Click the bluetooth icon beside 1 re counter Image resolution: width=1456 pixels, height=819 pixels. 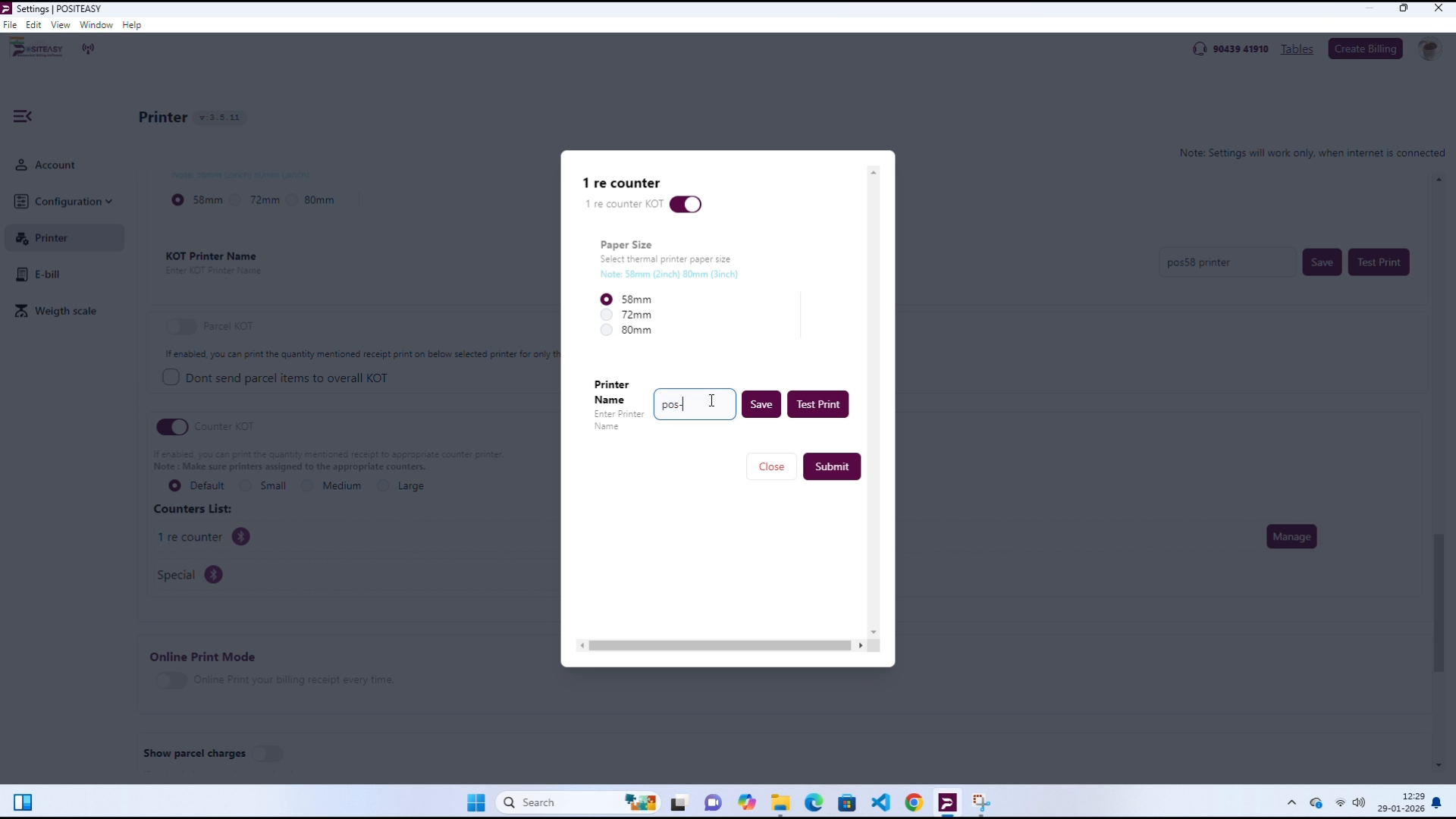click(x=240, y=537)
